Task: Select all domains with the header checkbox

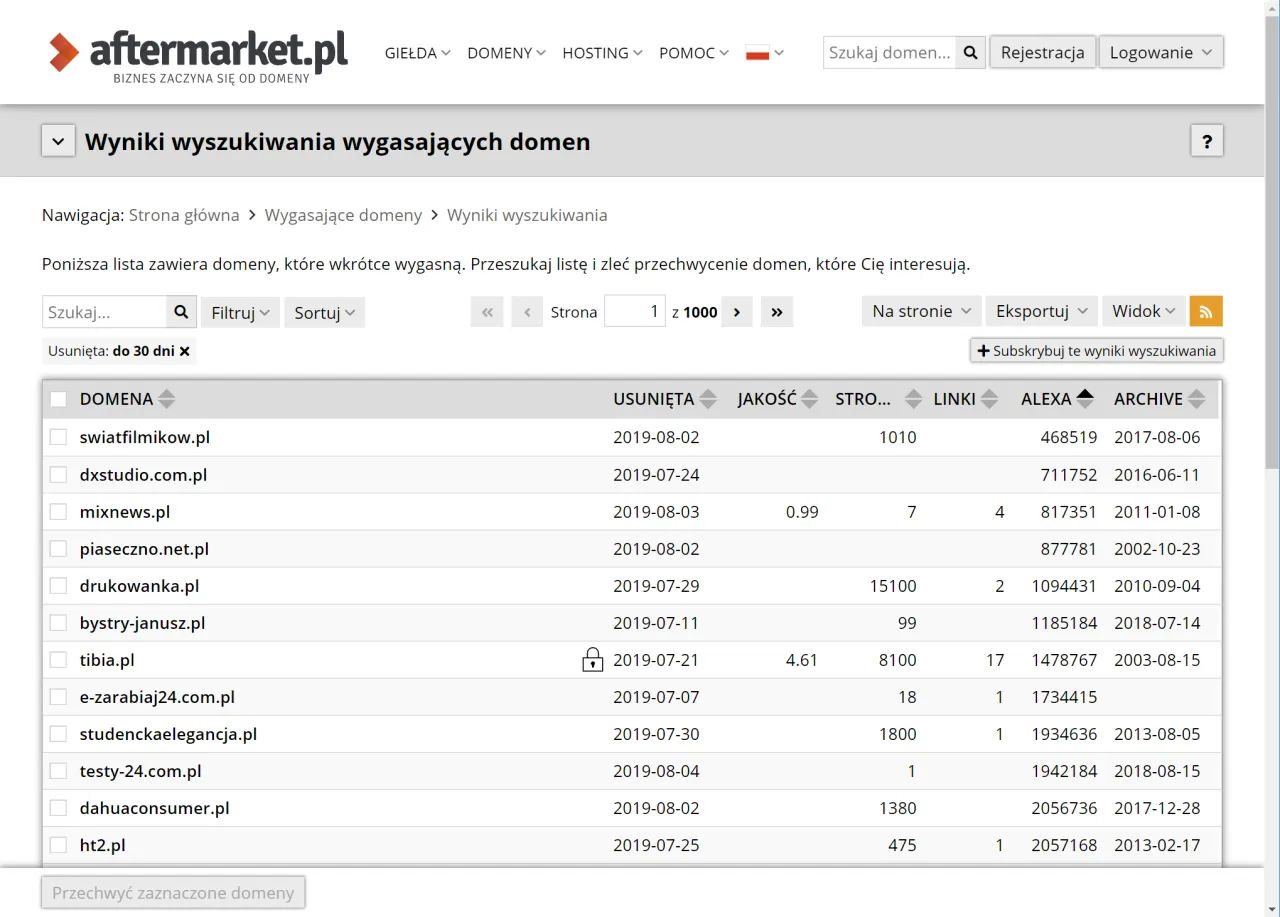Action: 58,398
